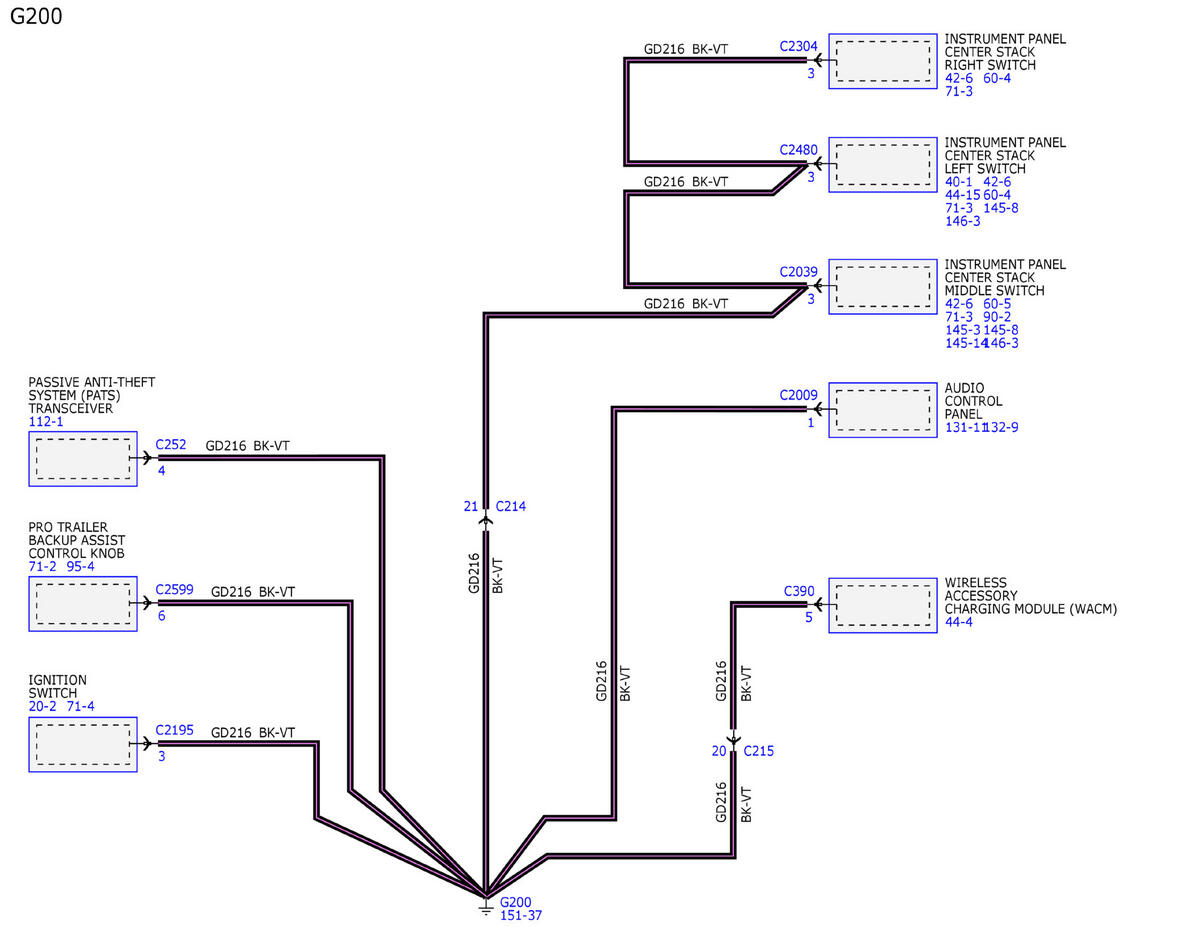Click the Center Stack Left Switch component box
This screenshot has width=1200, height=927.
883,164
